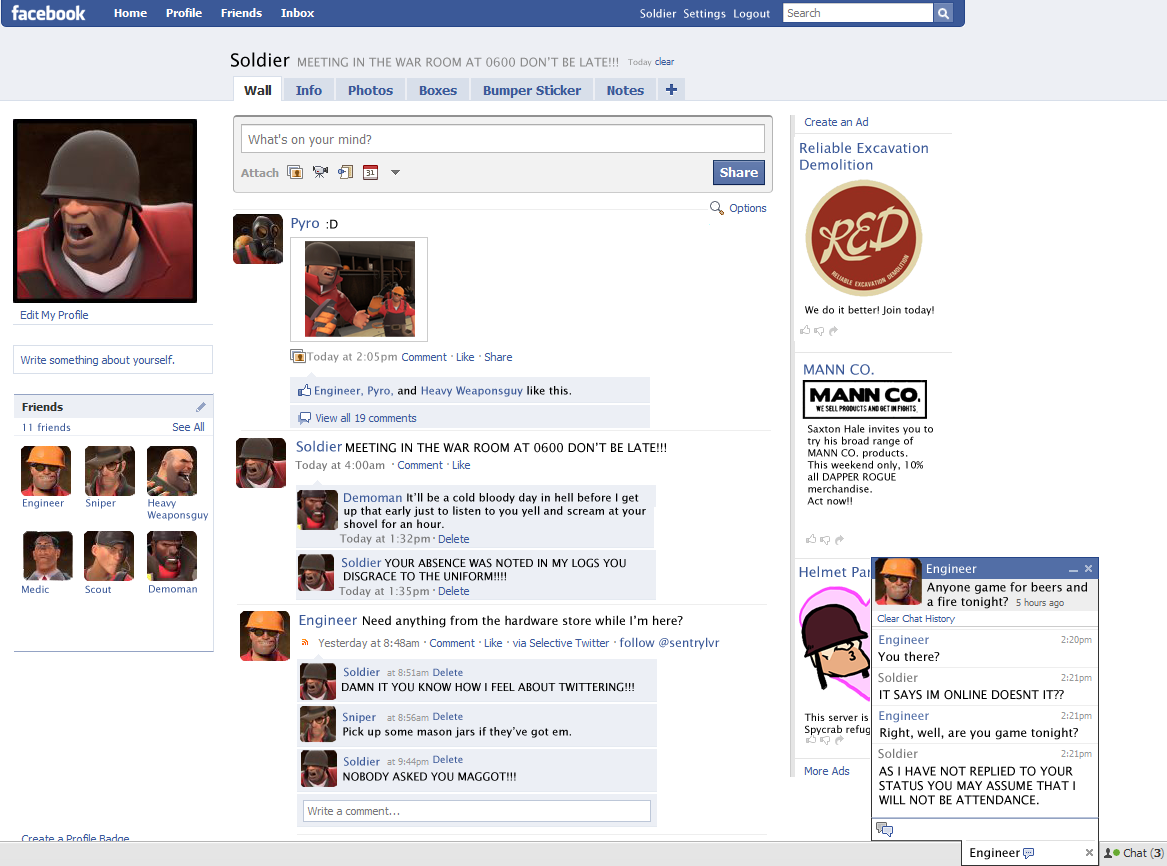1167x866 pixels.
Task: Open the plus tab to add a tab
Action: pyautogui.click(x=671, y=89)
